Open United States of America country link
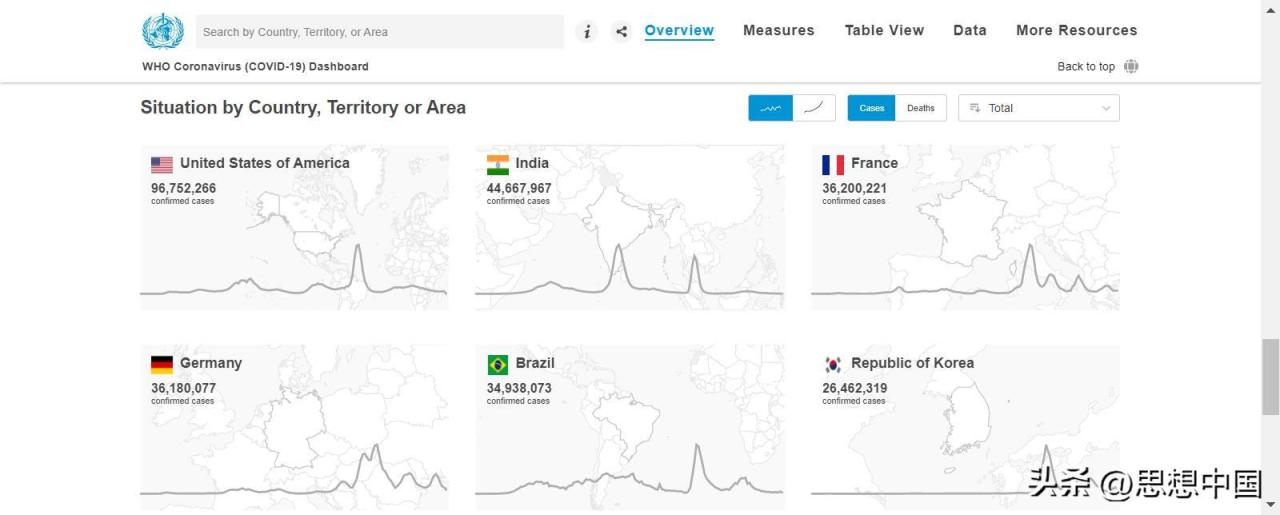 click(265, 163)
